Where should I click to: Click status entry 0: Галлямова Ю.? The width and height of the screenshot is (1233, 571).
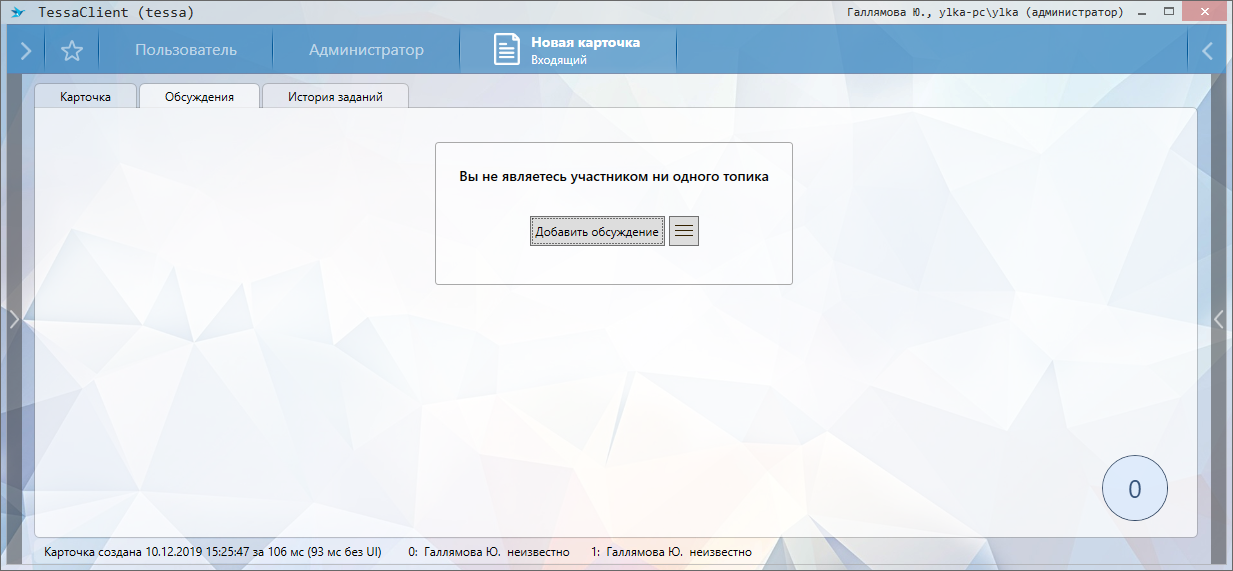pyautogui.click(x=489, y=552)
